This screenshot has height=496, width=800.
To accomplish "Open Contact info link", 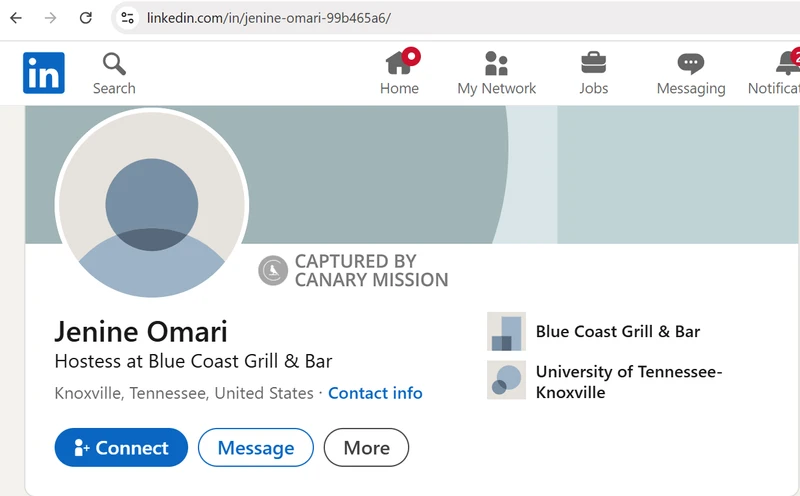I will click(375, 393).
